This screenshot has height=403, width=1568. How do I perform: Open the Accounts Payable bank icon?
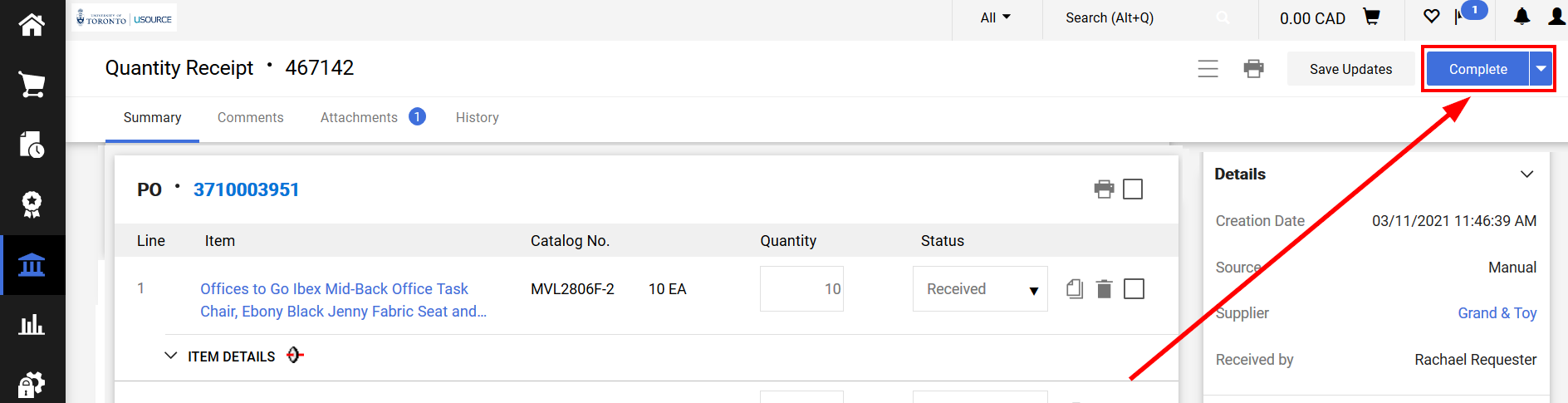32,265
